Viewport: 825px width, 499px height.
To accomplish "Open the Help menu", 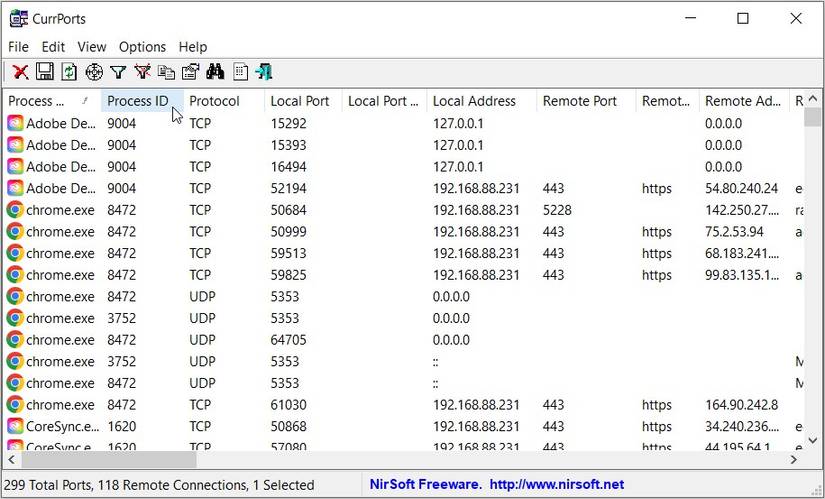I will coord(193,47).
